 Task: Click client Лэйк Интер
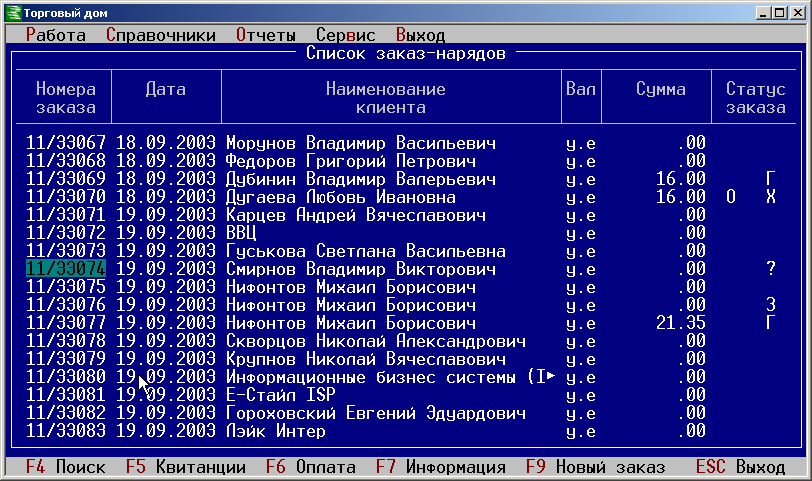[276, 430]
